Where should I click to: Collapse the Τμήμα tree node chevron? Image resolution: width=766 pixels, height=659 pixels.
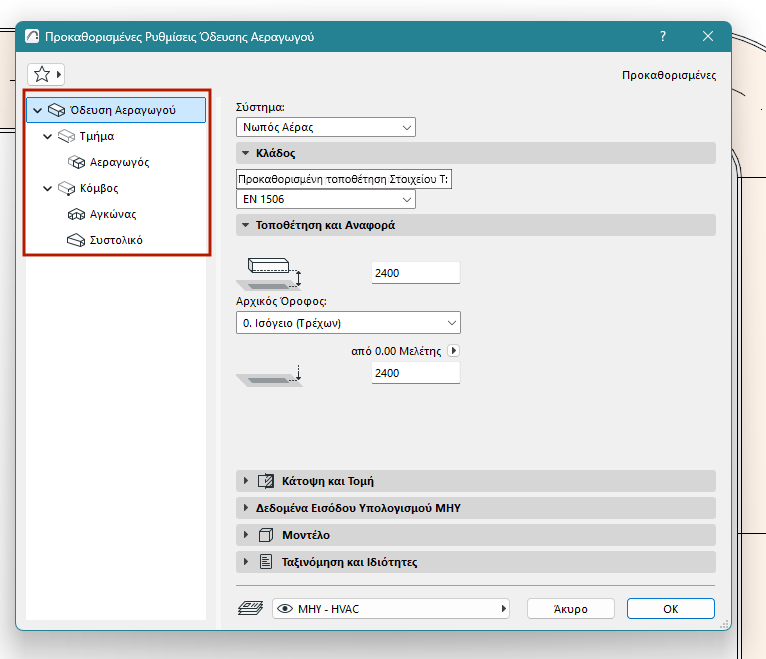[47, 136]
